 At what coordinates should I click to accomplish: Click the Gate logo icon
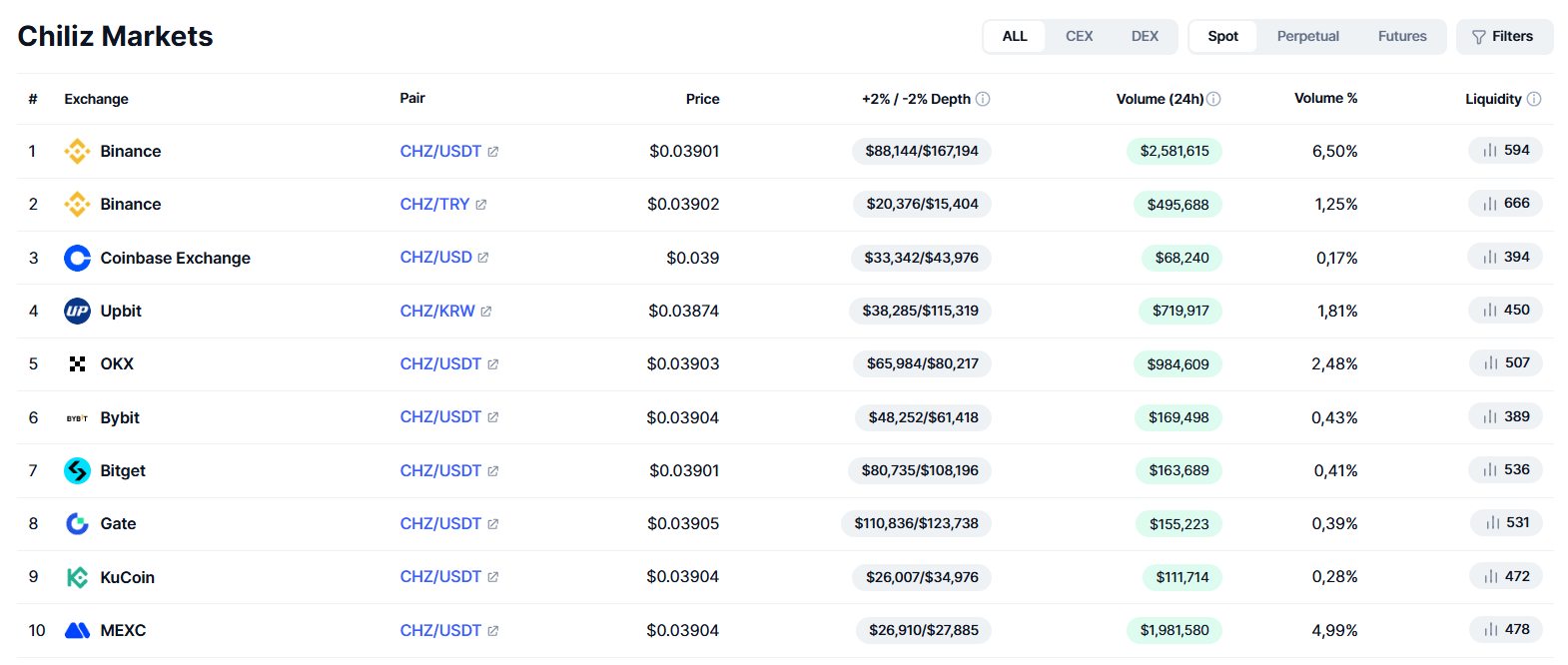click(77, 523)
